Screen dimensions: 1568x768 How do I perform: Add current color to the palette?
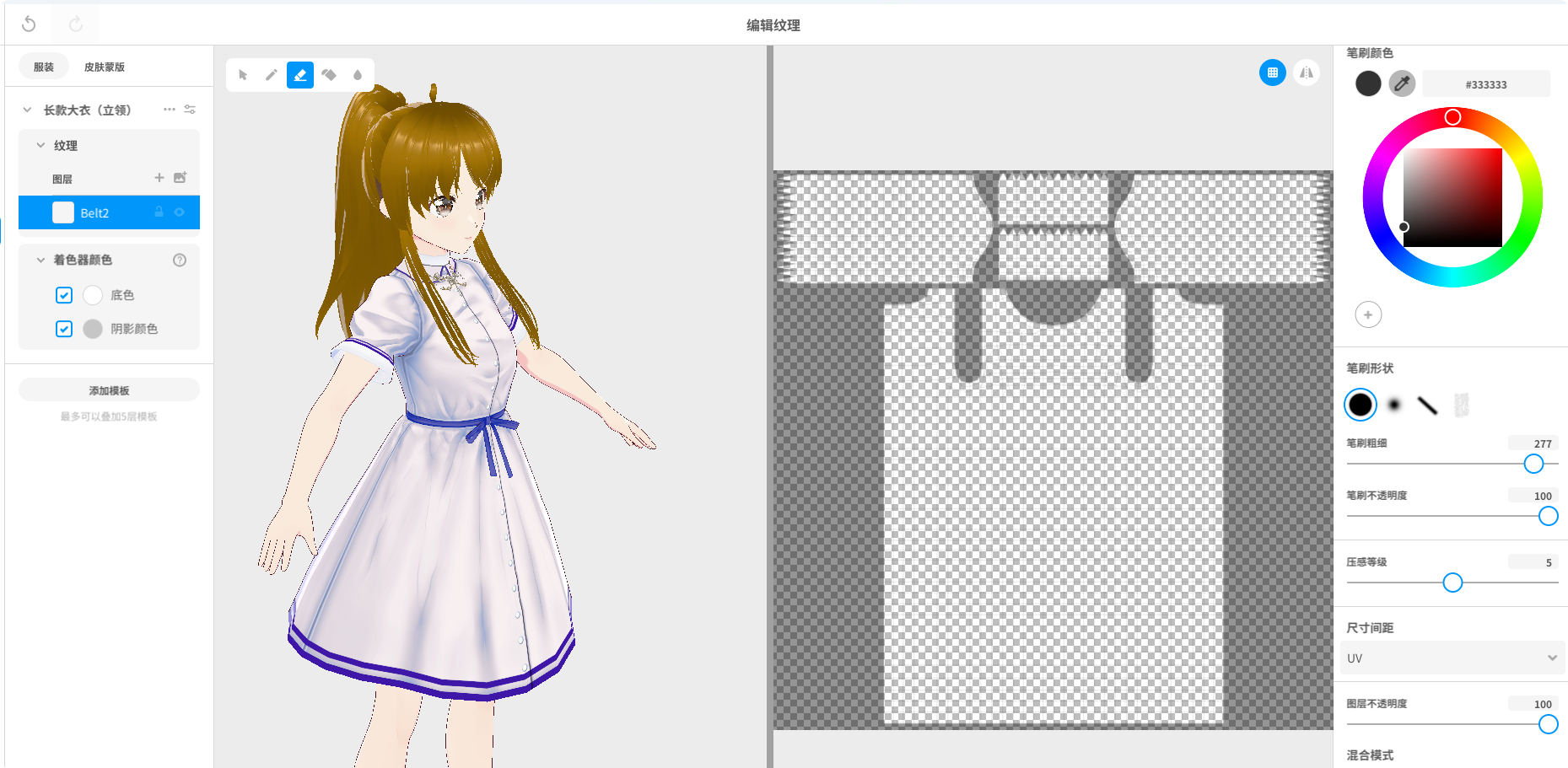pyautogui.click(x=1368, y=314)
